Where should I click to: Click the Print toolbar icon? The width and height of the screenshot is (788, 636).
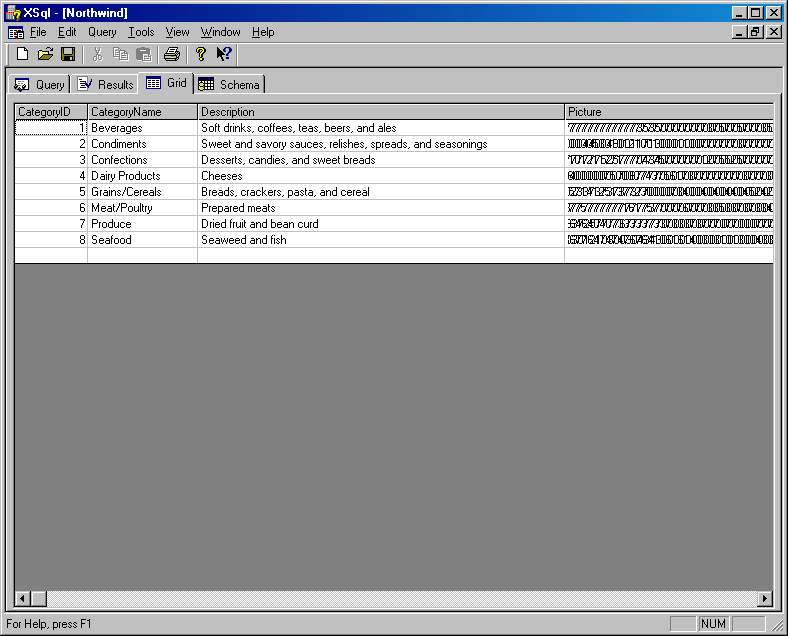[172, 54]
